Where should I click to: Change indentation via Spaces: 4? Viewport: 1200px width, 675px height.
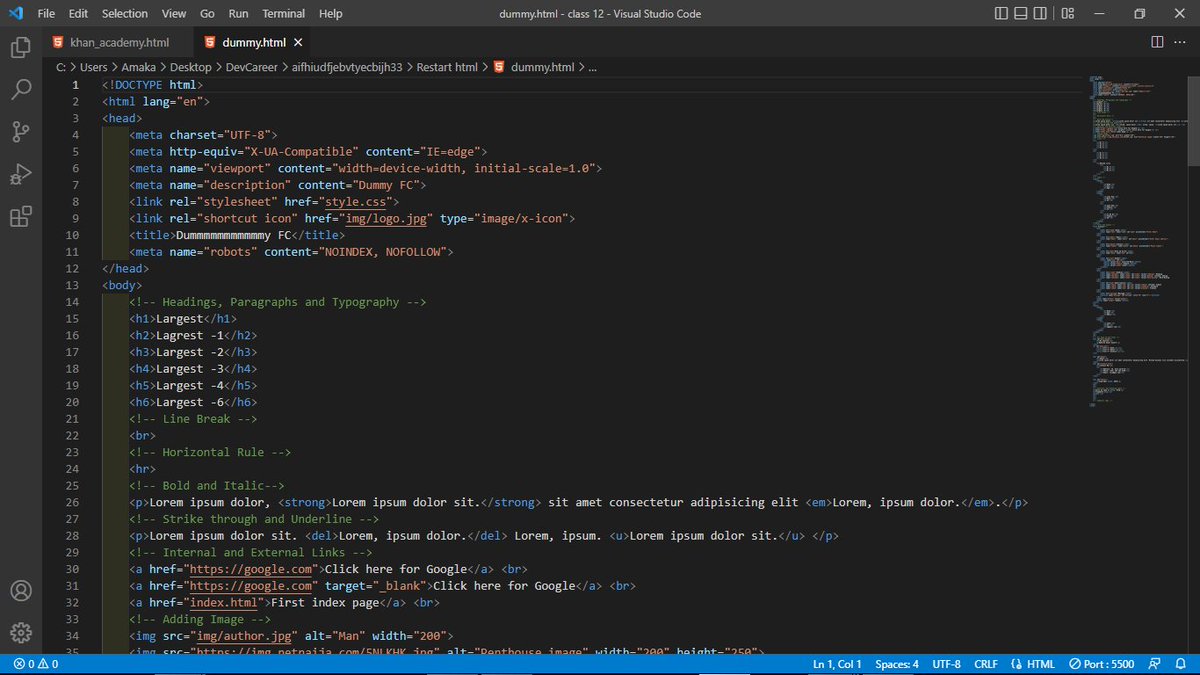pyautogui.click(x=897, y=664)
